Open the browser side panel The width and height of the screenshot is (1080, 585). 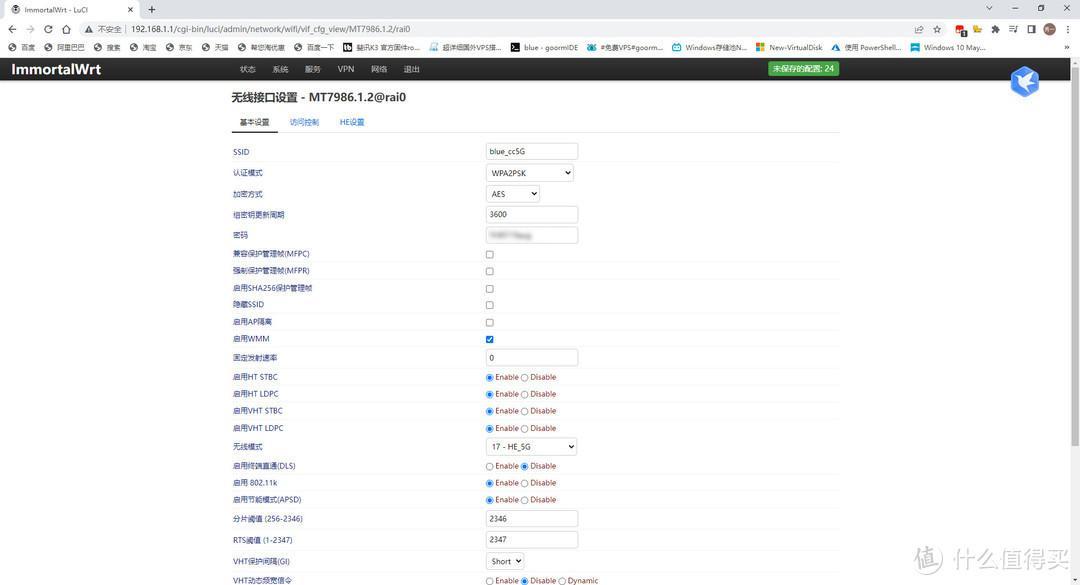pyautogui.click(x=1031, y=29)
